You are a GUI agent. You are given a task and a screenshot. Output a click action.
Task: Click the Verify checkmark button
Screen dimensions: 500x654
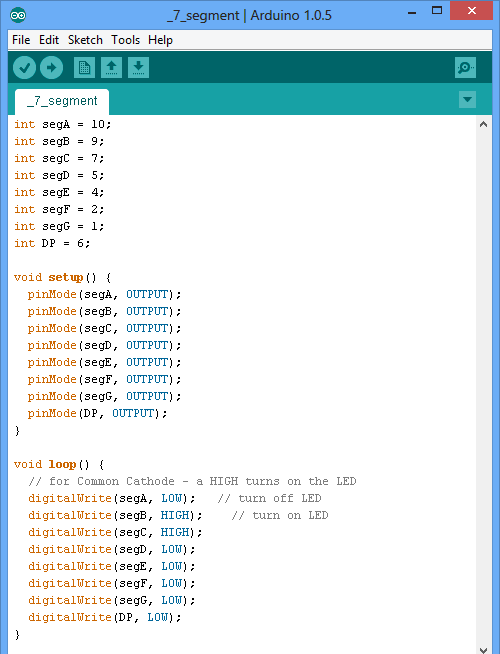click(25, 68)
